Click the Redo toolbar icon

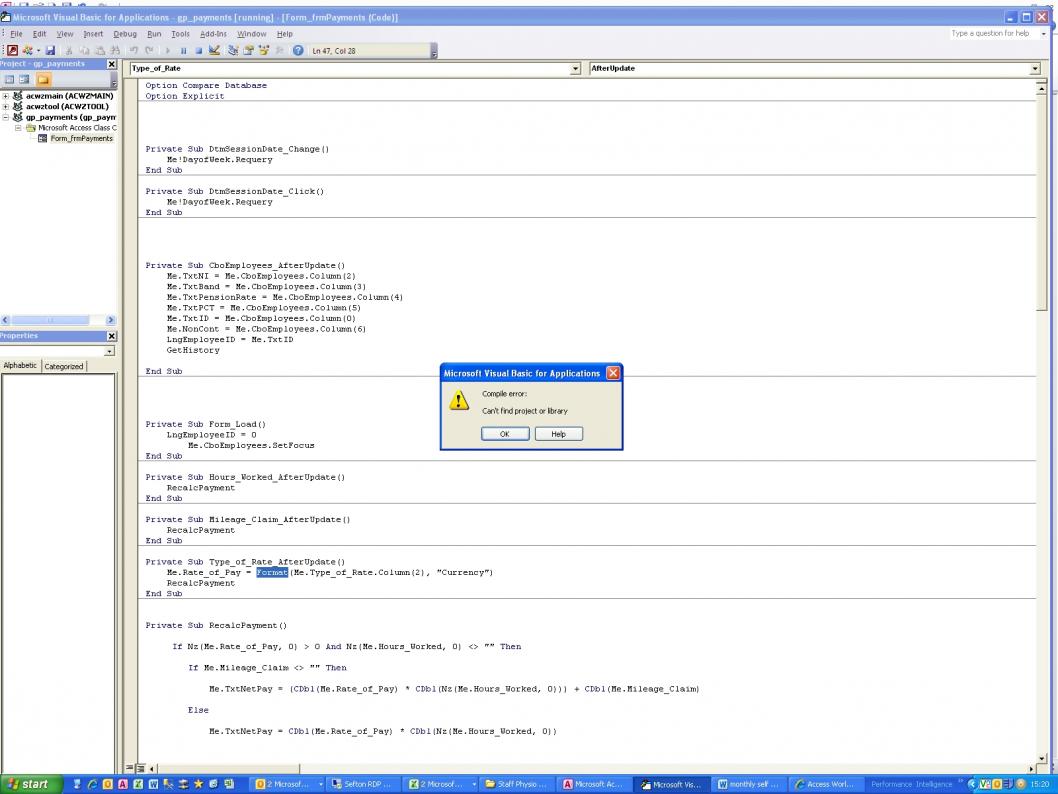click(x=149, y=51)
